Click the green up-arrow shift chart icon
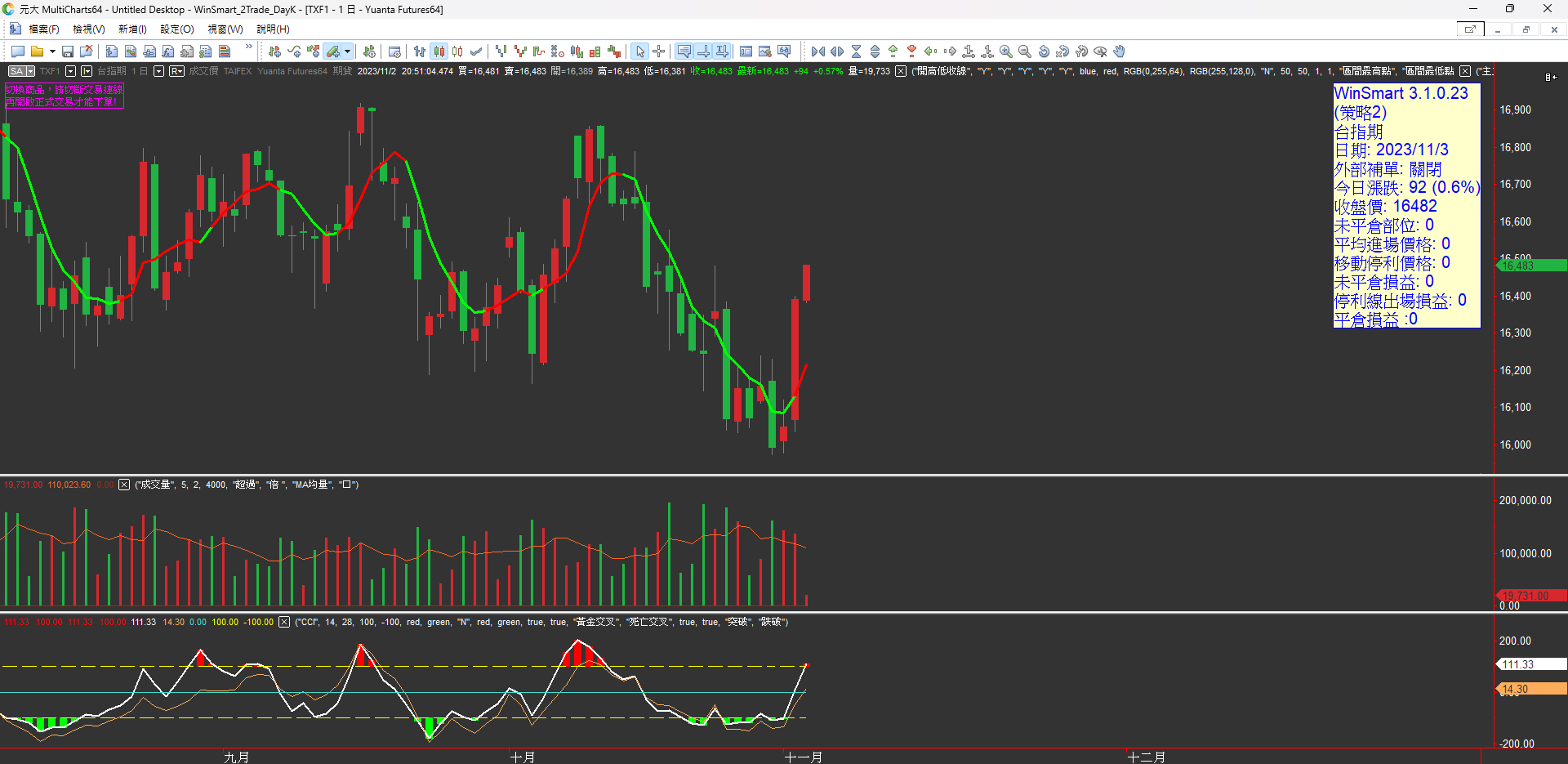The width and height of the screenshot is (1568, 764). pyautogui.click(x=893, y=51)
